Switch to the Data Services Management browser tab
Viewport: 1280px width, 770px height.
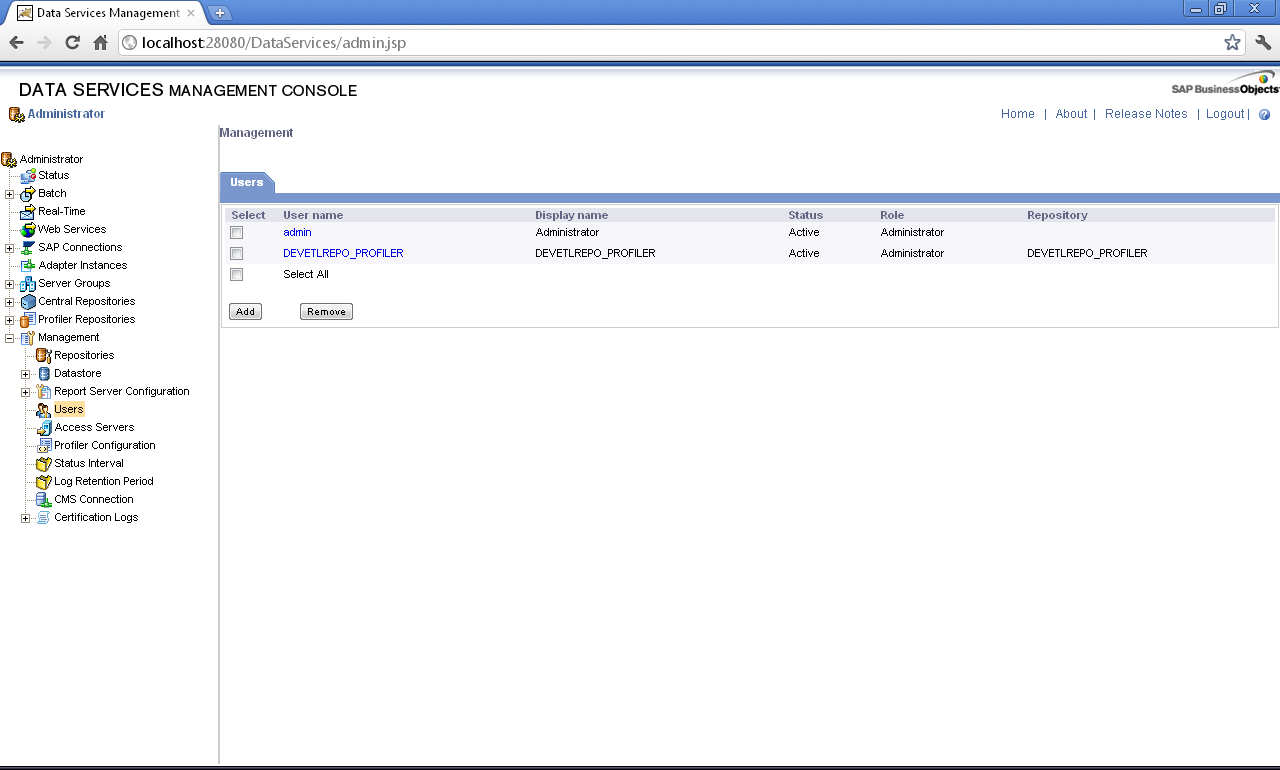click(x=107, y=13)
